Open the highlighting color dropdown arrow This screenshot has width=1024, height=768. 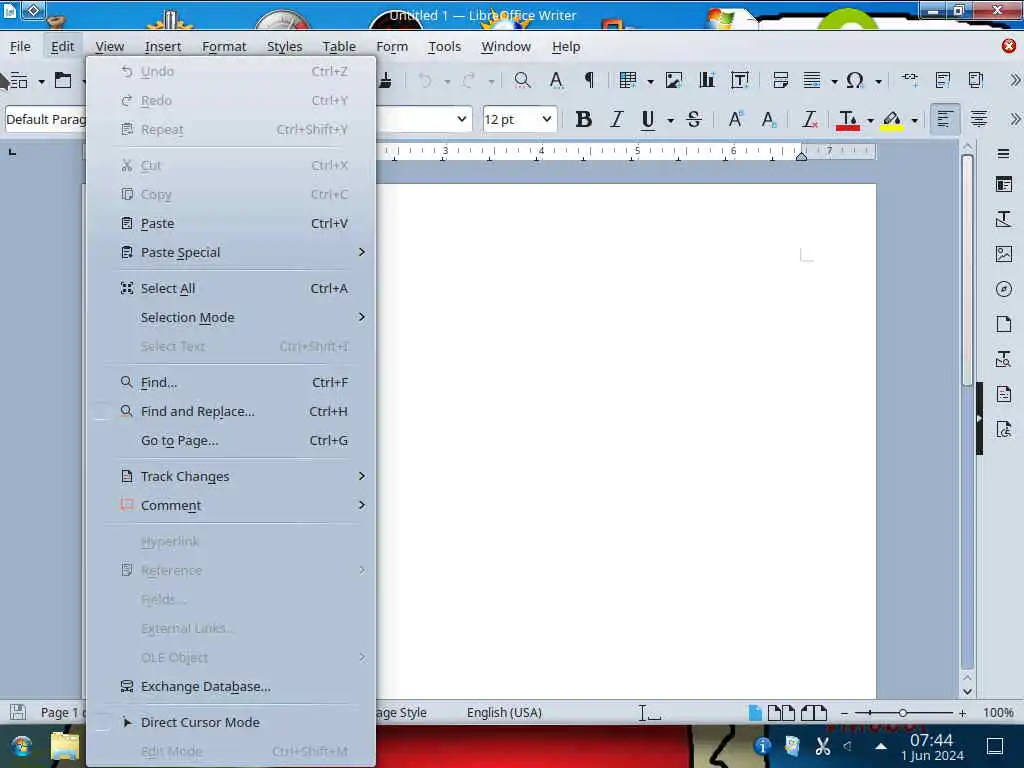[x=914, y=121]
